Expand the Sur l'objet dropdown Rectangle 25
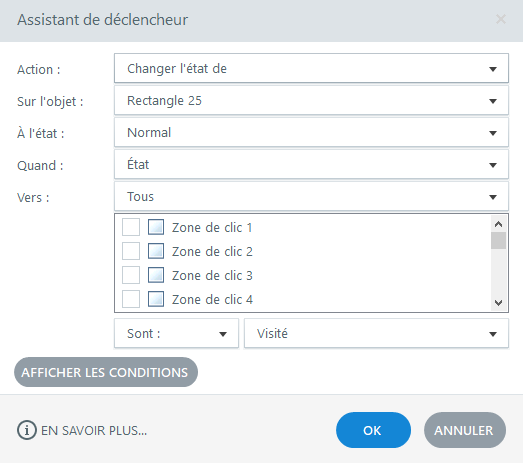The height and width of the screenshot is (463, 523). (x=311, y=100)
